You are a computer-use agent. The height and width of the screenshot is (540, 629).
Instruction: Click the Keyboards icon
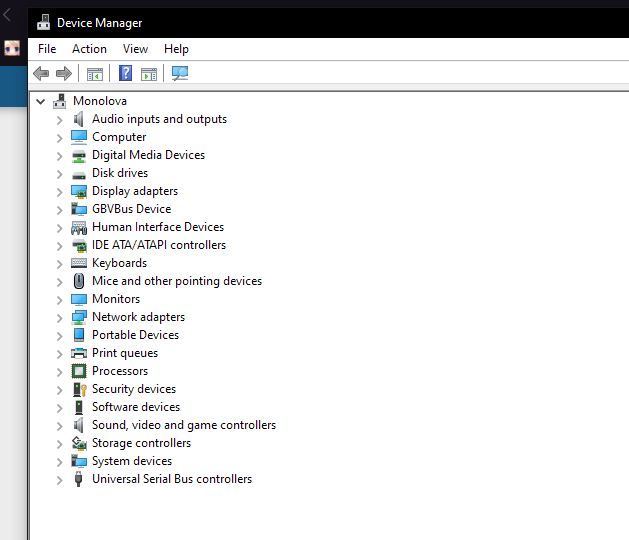coord(79,263)
